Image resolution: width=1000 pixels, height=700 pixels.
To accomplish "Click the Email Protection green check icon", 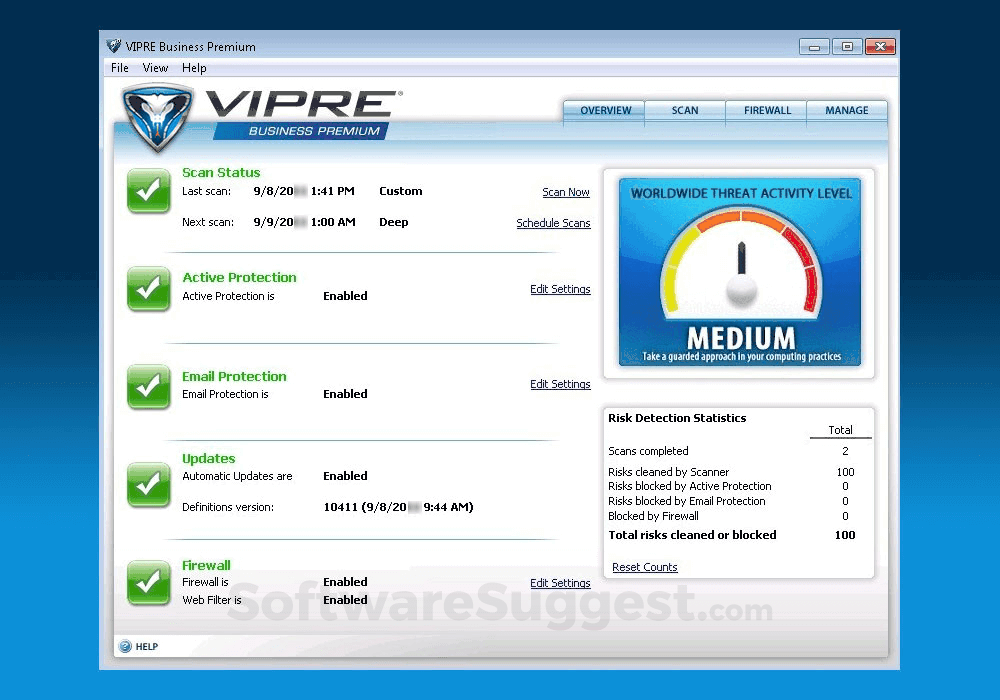I will point(148,387).
